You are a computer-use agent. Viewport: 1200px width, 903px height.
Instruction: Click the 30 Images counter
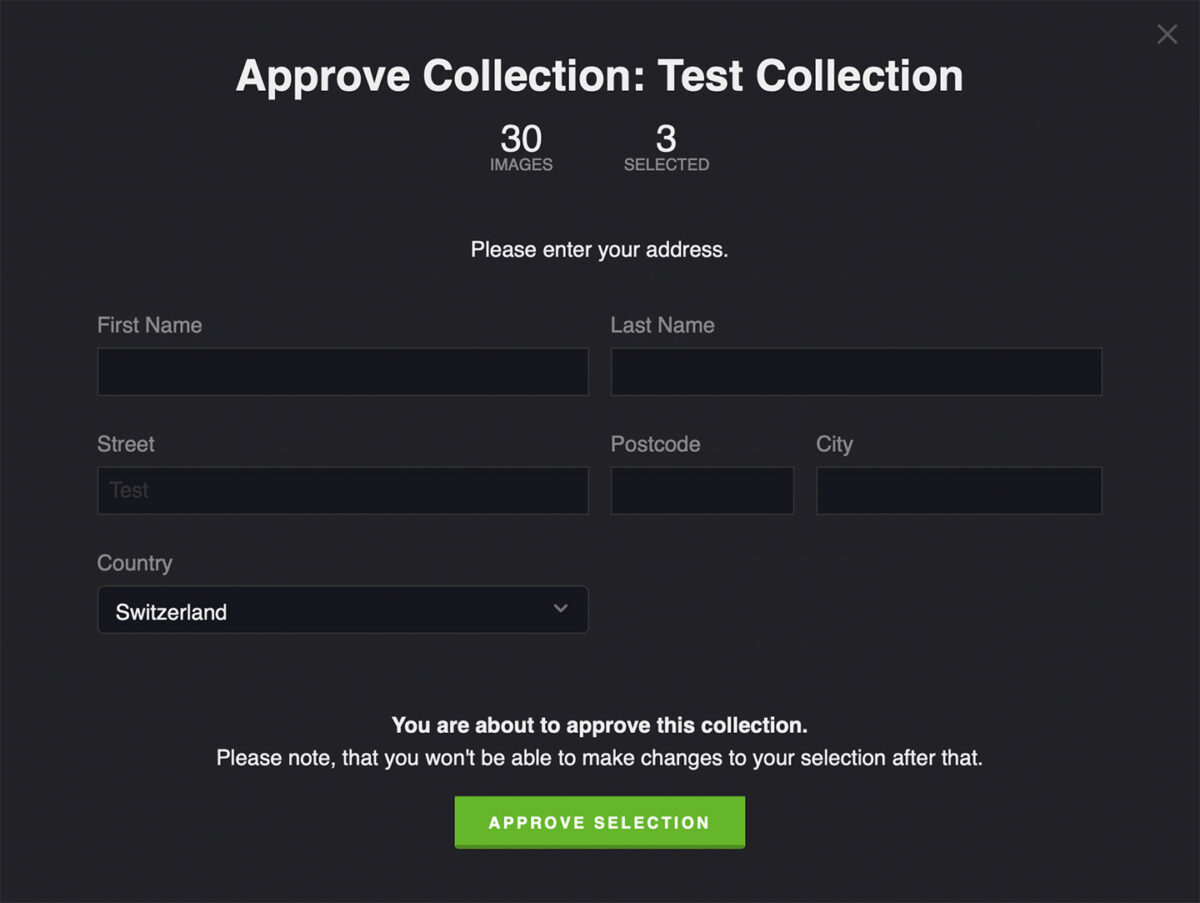click(521, 147)
